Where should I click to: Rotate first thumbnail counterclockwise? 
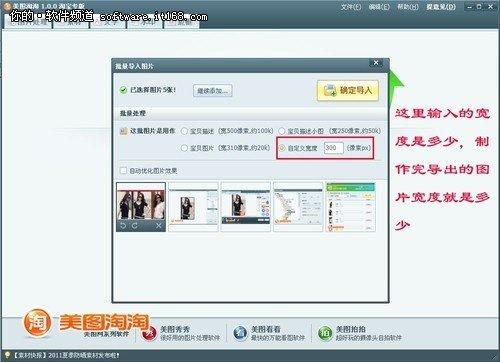(x=123, y=226)
